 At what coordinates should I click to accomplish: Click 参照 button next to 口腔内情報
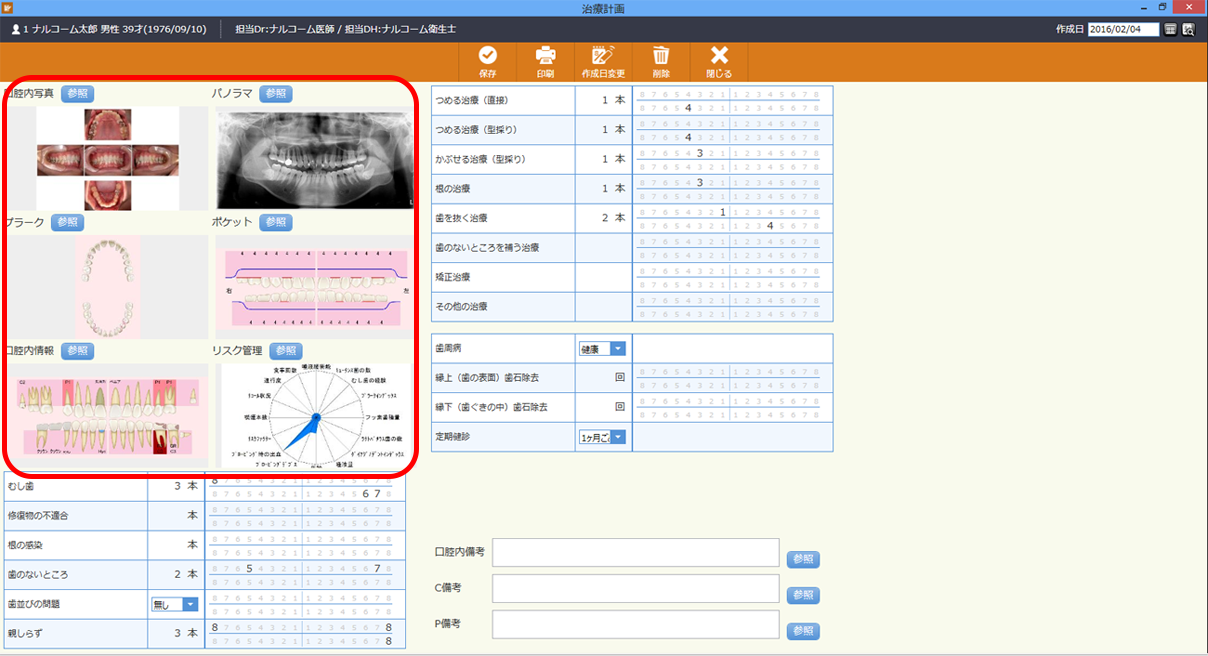tap(78, 351)
